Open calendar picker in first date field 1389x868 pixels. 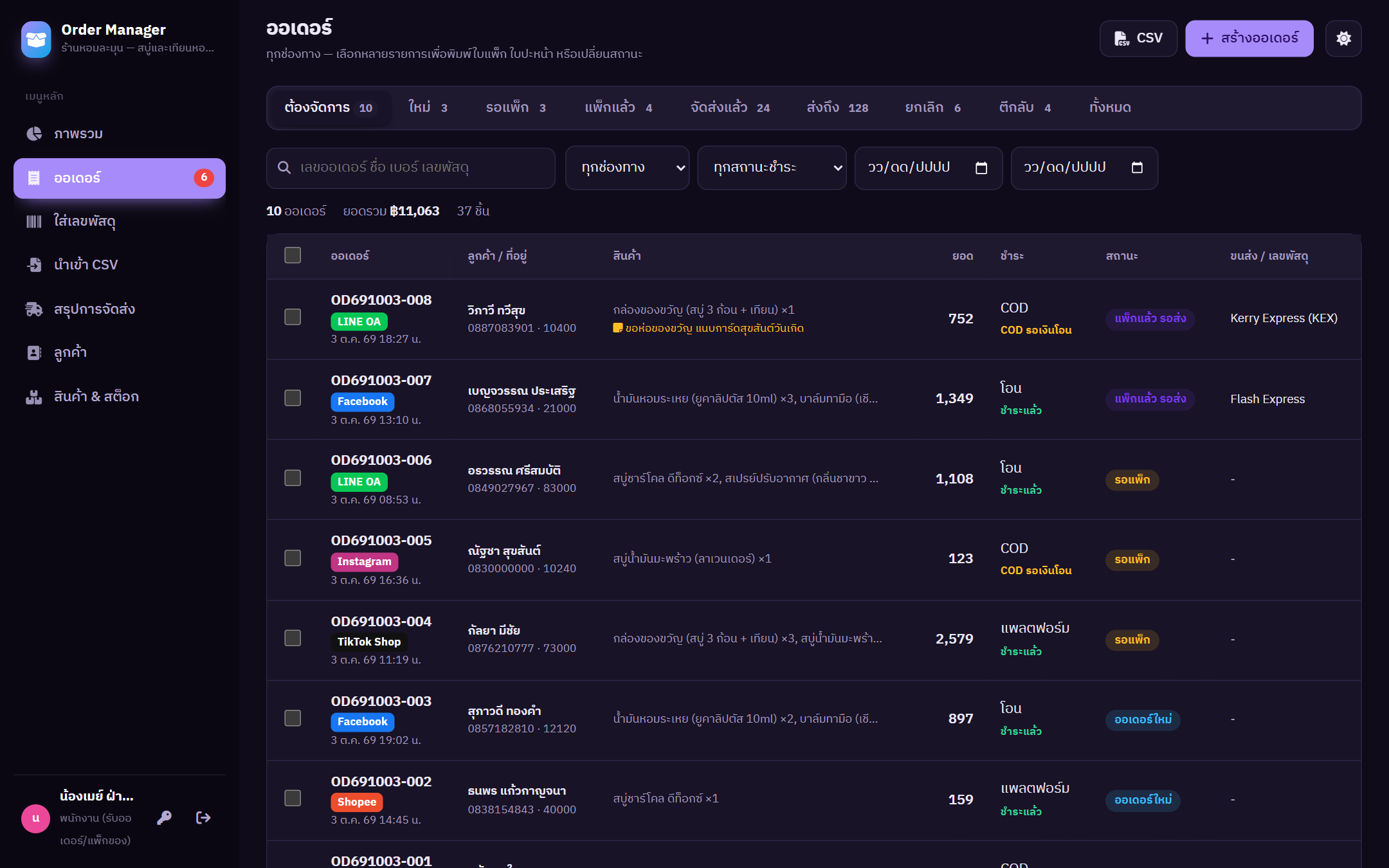[x=981, y=168]
